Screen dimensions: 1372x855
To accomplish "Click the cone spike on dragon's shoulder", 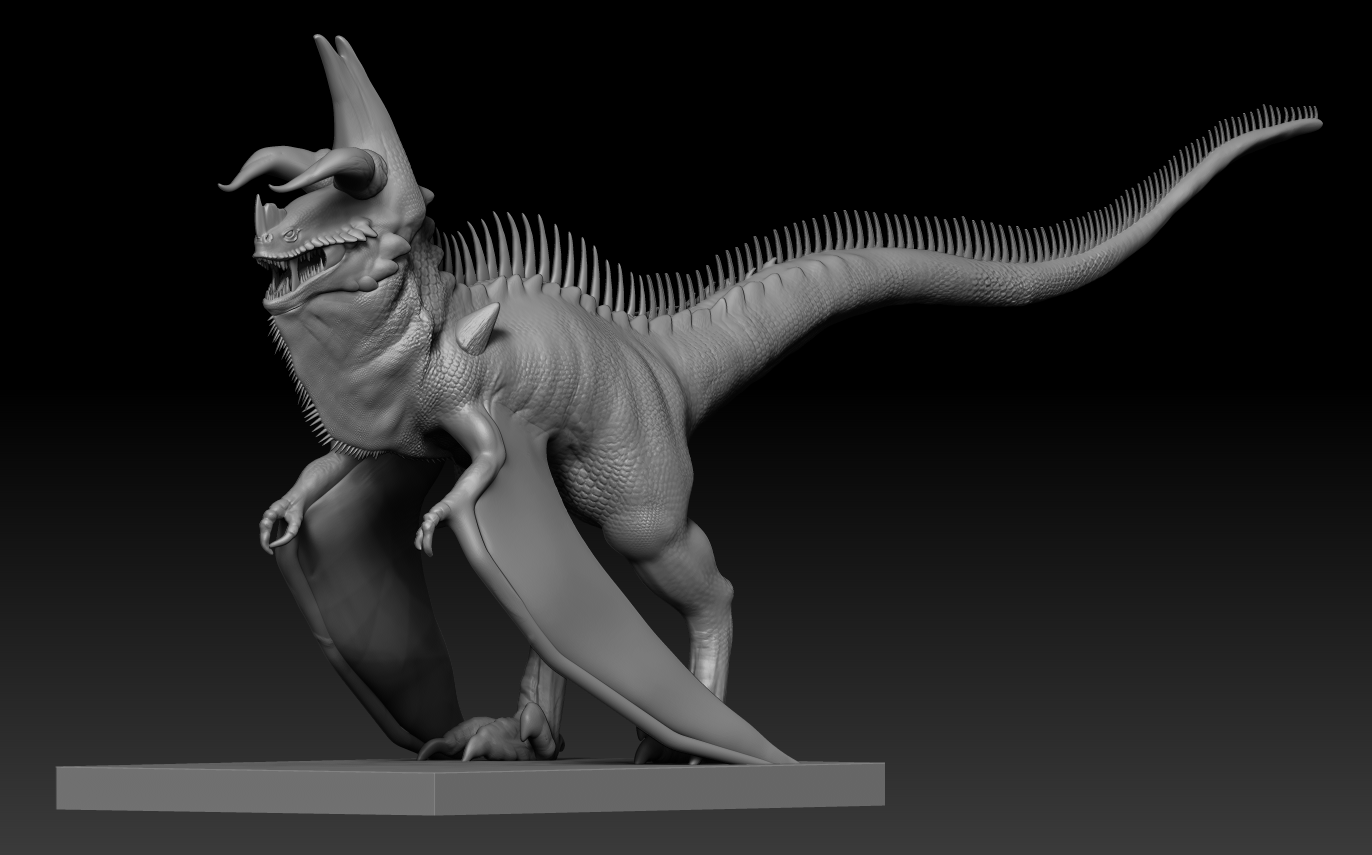I will [x=477, y=329].
